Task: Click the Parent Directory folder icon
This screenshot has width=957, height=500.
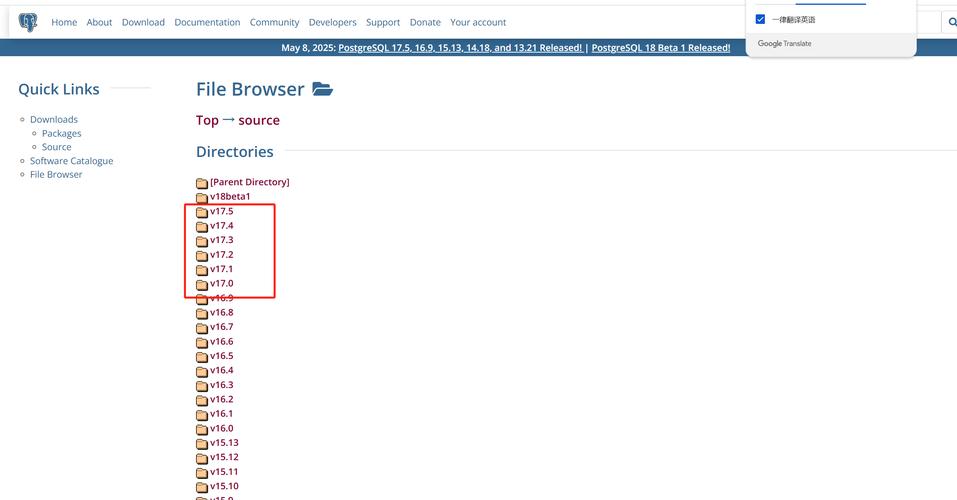Action: pos(202,183)
